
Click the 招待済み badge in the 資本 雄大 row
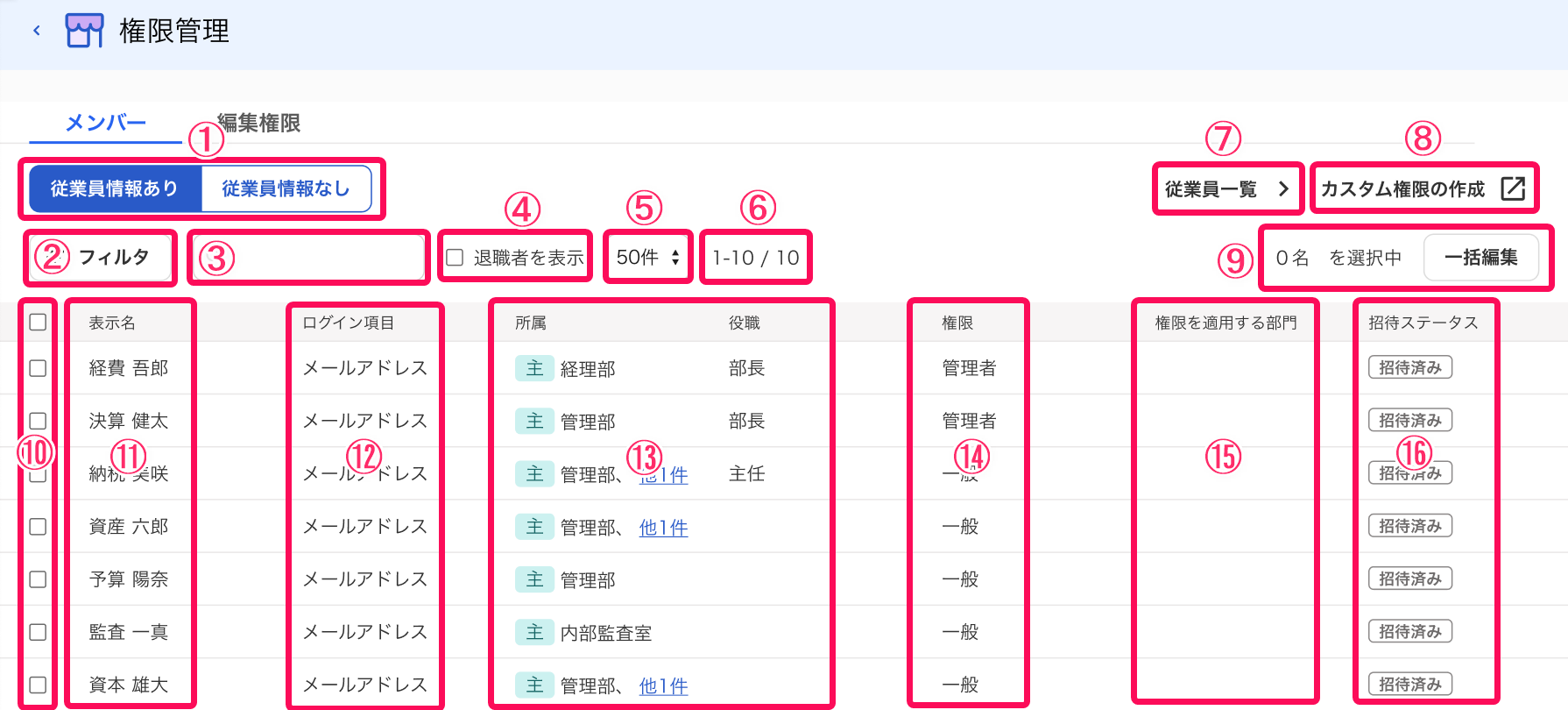(x=1409, y=684)
